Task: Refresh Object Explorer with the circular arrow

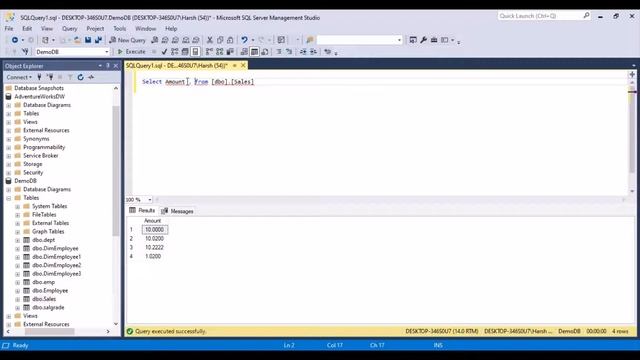Action: (80, 77)
